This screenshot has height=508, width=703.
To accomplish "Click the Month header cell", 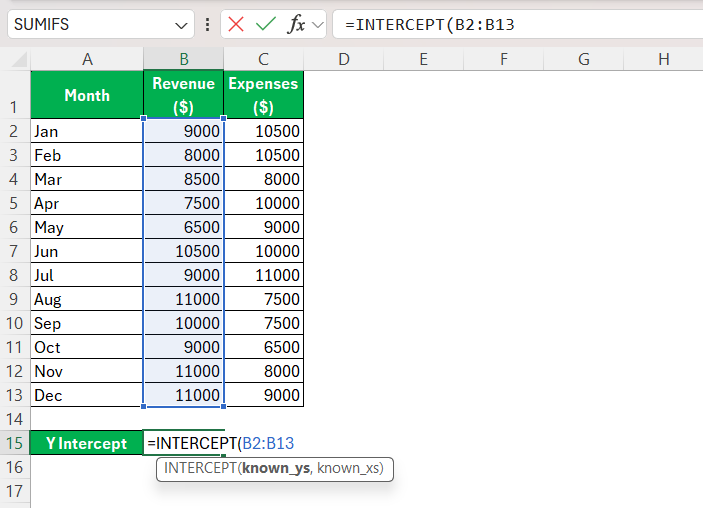I will [x=87, y=95].
